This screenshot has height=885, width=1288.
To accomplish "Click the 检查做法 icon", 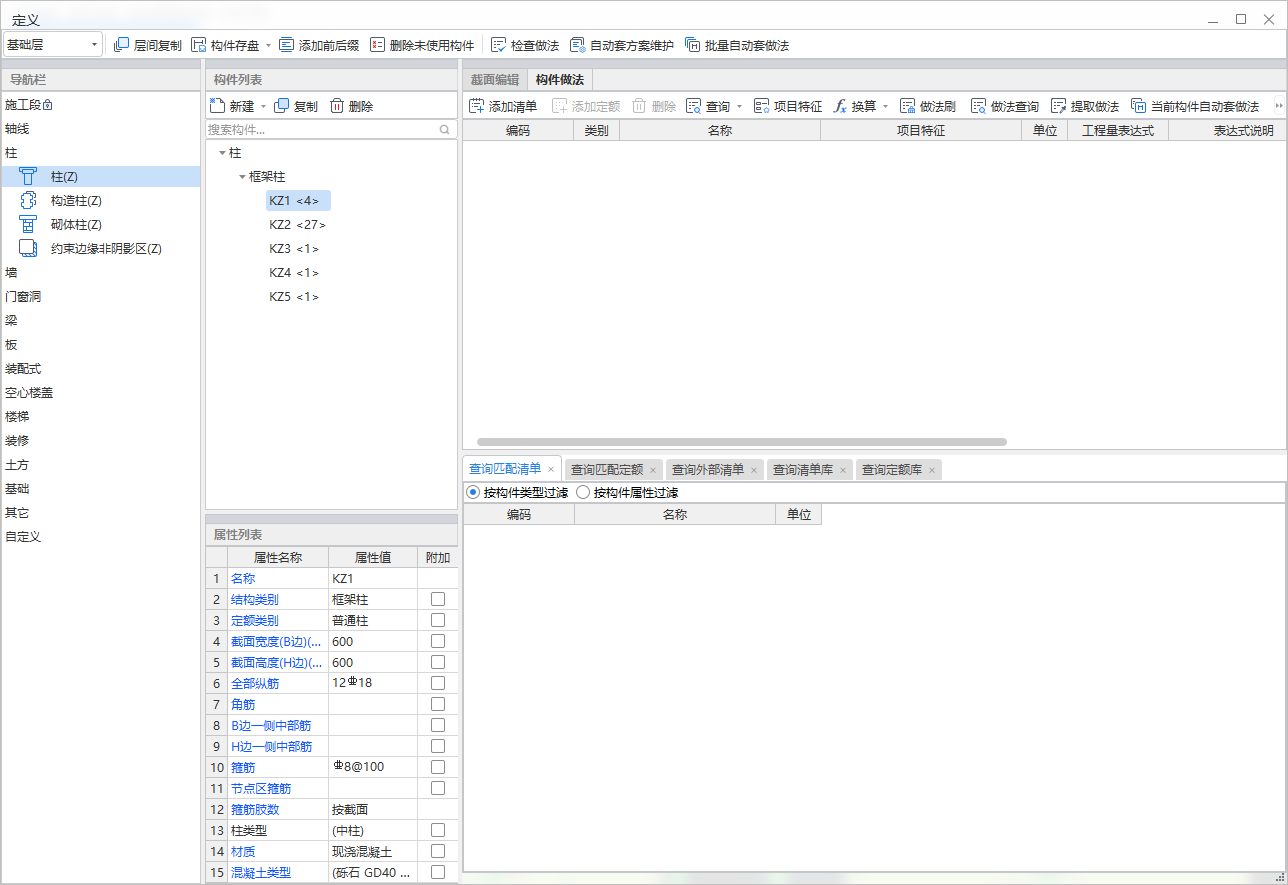I will click(x=498, y=45).
